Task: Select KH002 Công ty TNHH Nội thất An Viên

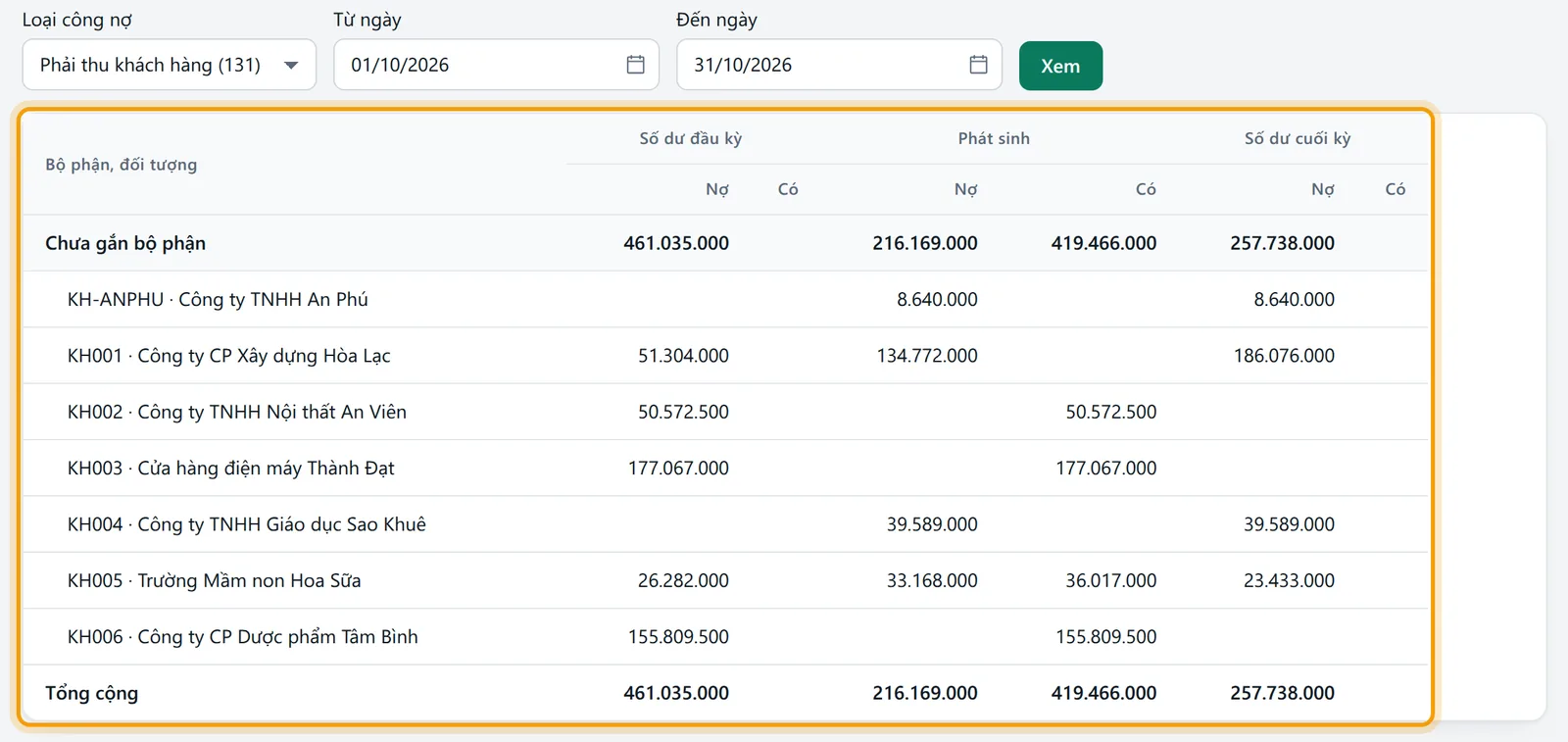Action: click(x=725, y=412)
